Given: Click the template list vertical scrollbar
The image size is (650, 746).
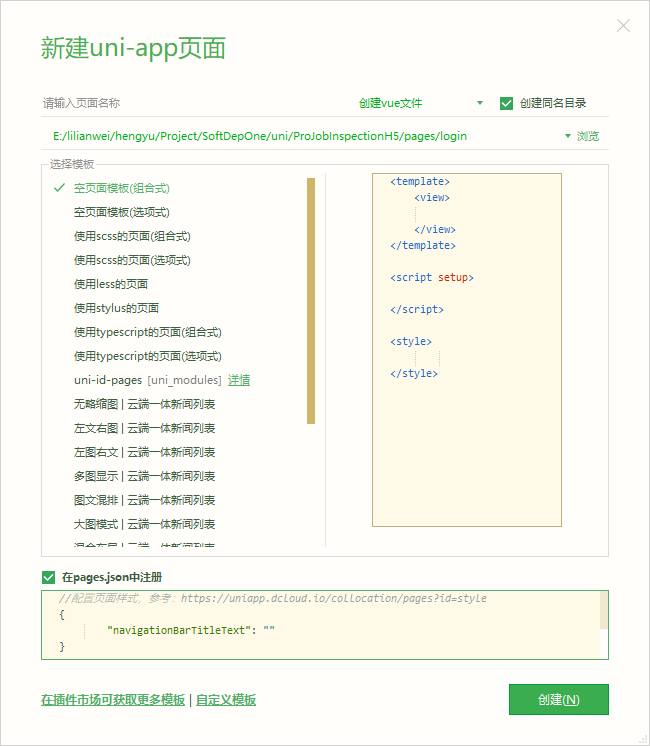Looking at the screenshot, I should click(x=311, y=301).
